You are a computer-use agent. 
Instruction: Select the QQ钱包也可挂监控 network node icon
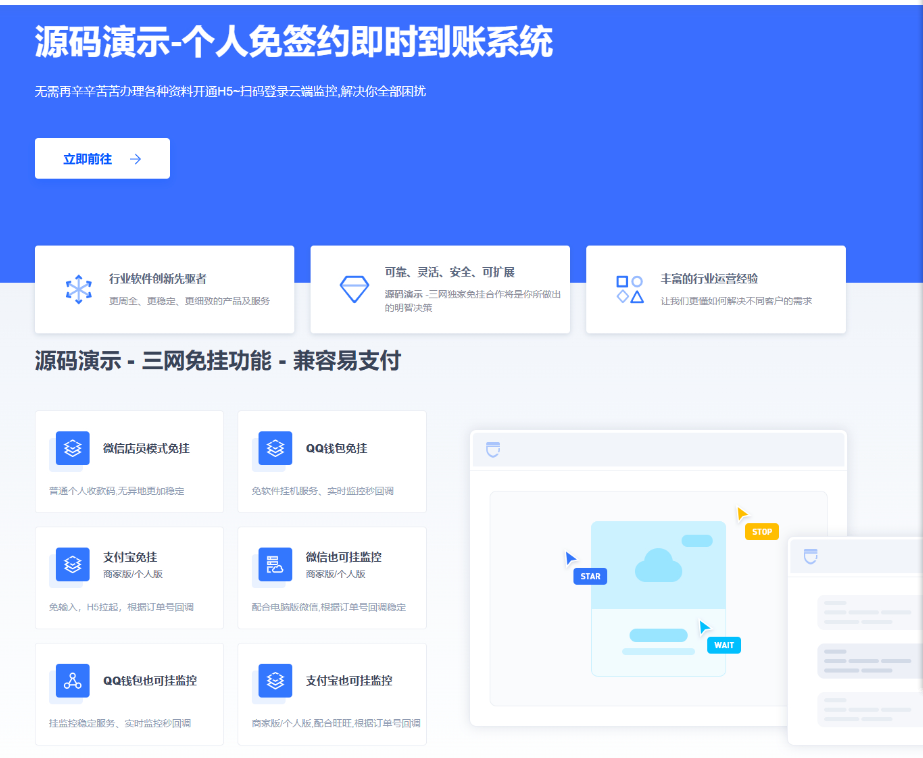[x=70, y=681]
